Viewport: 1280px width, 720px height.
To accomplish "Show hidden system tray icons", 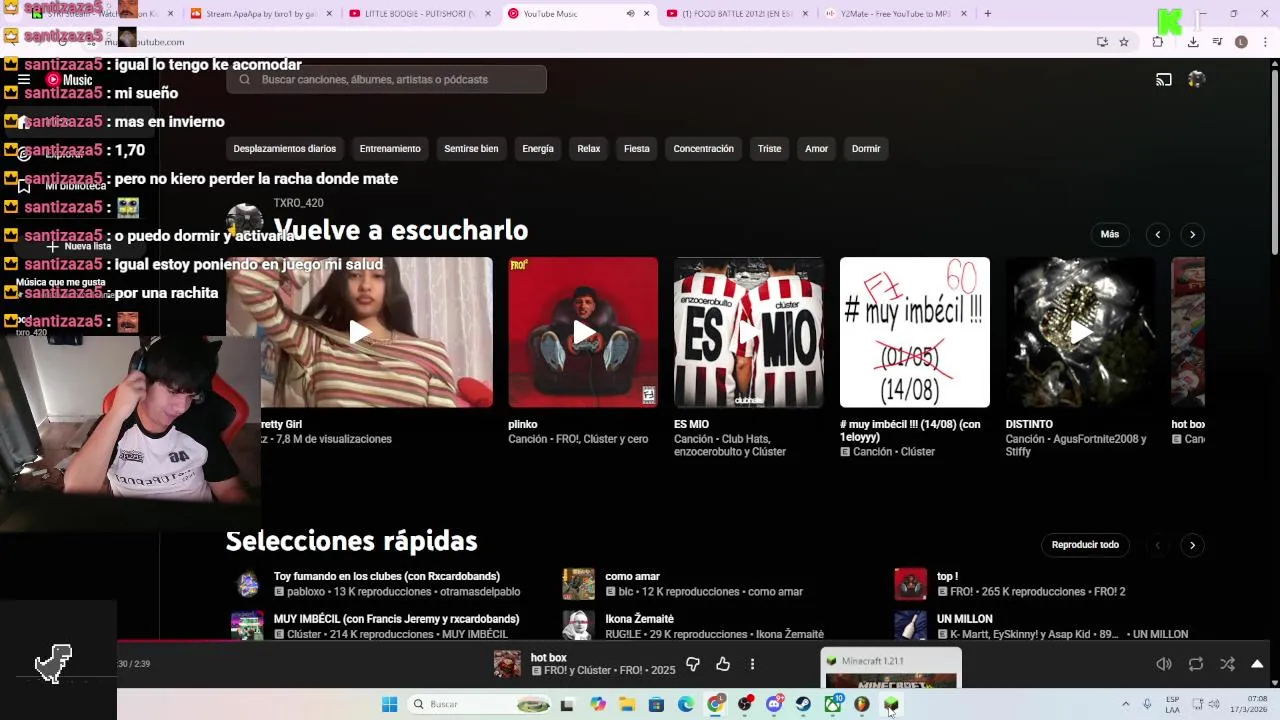I will [x=1126, y=705].
